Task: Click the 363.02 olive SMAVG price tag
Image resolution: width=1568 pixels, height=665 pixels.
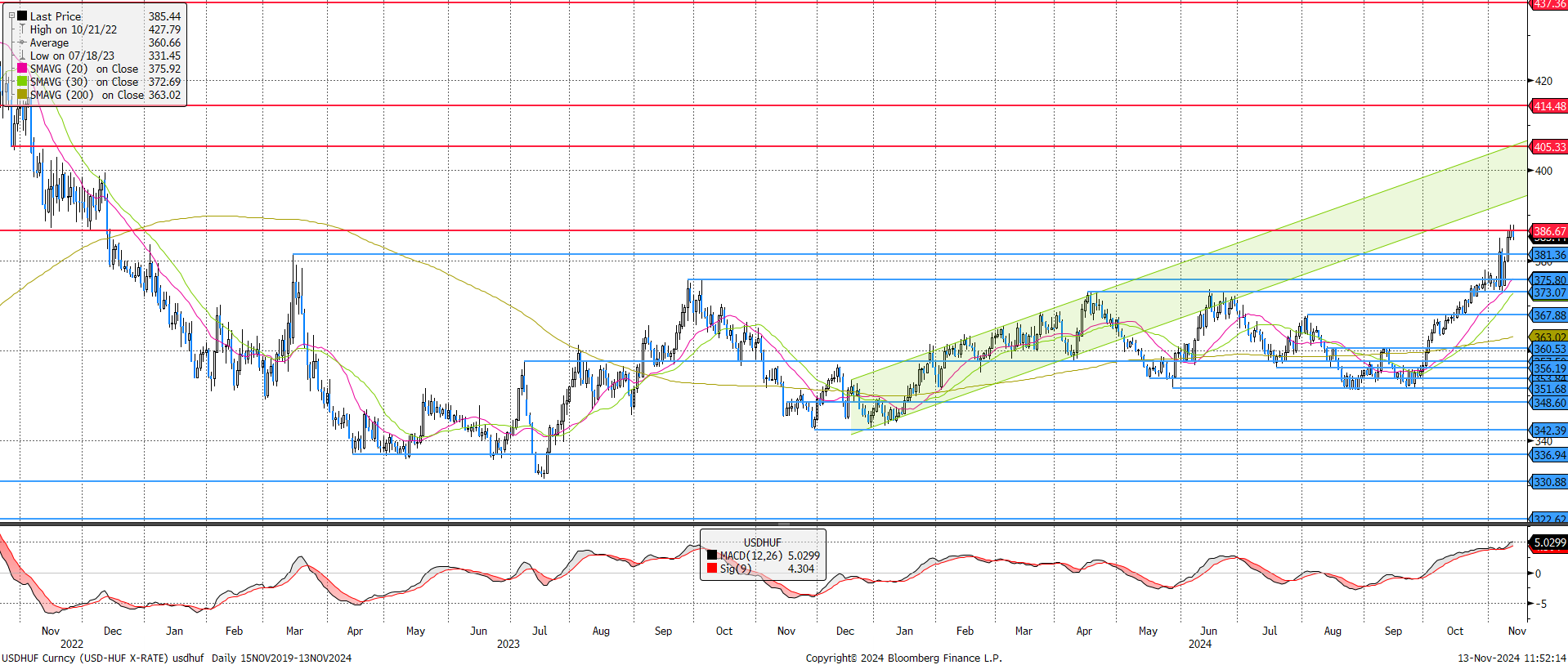Action: (x=1549, y=337)
